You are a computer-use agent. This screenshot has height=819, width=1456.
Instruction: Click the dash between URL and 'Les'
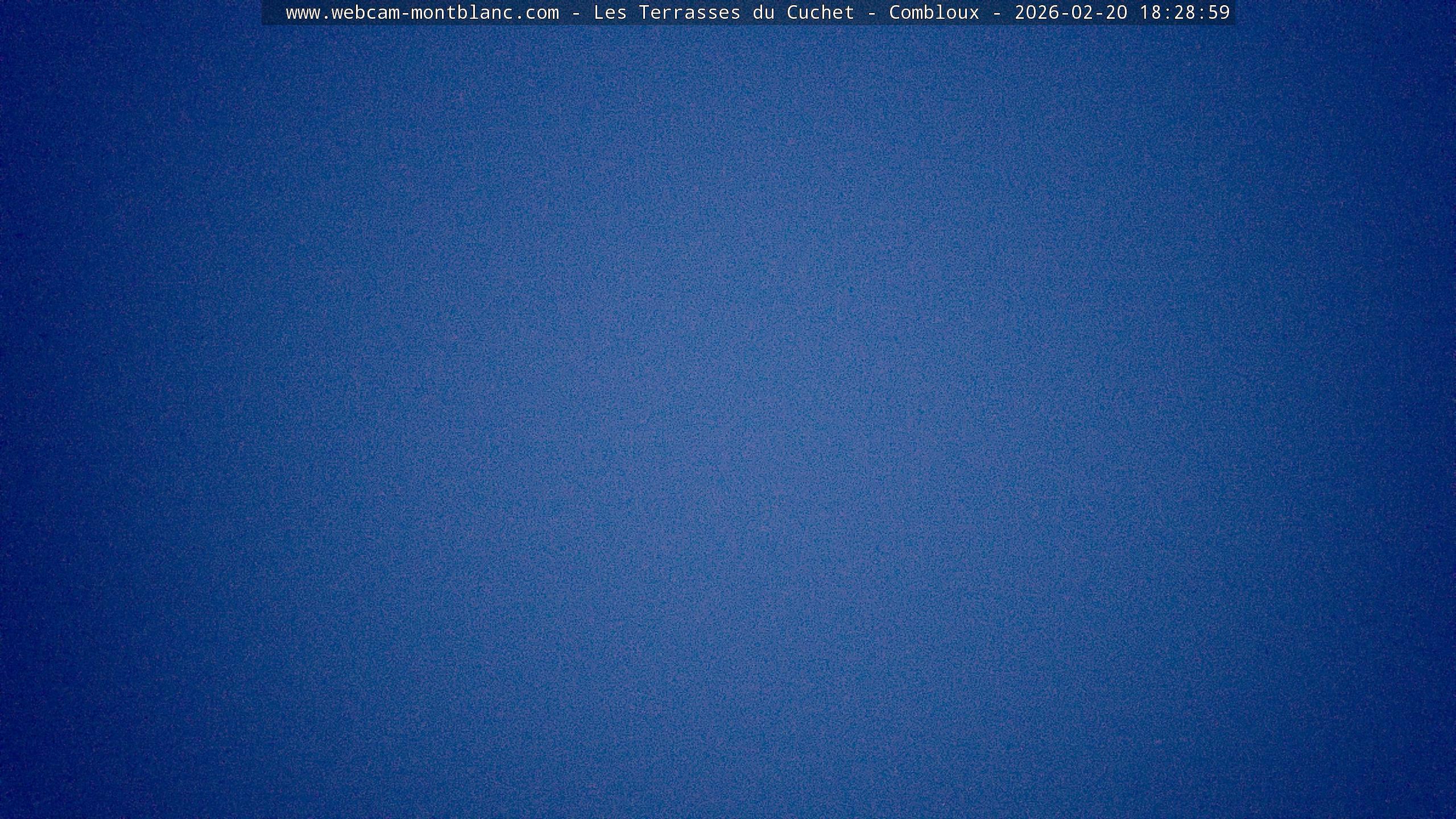576,13
